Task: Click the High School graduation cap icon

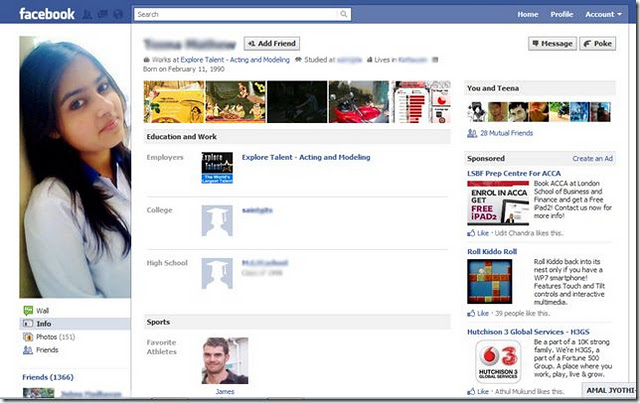Action: point(217,274)
